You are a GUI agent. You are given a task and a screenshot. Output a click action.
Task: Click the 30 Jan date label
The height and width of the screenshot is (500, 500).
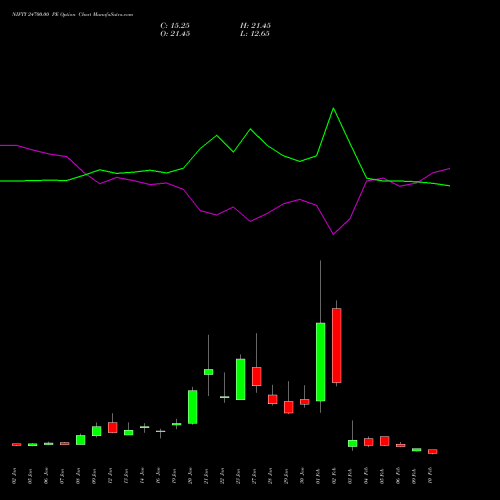[x=302, y=476]
